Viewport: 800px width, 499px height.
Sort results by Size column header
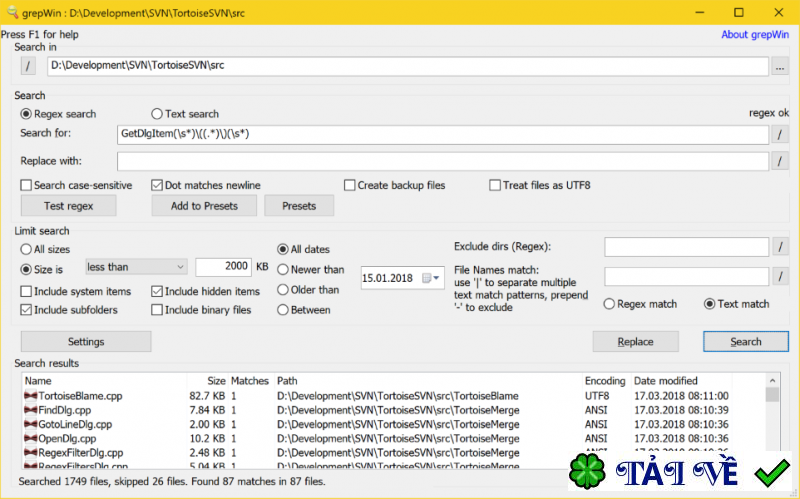[x=216, y=381]
